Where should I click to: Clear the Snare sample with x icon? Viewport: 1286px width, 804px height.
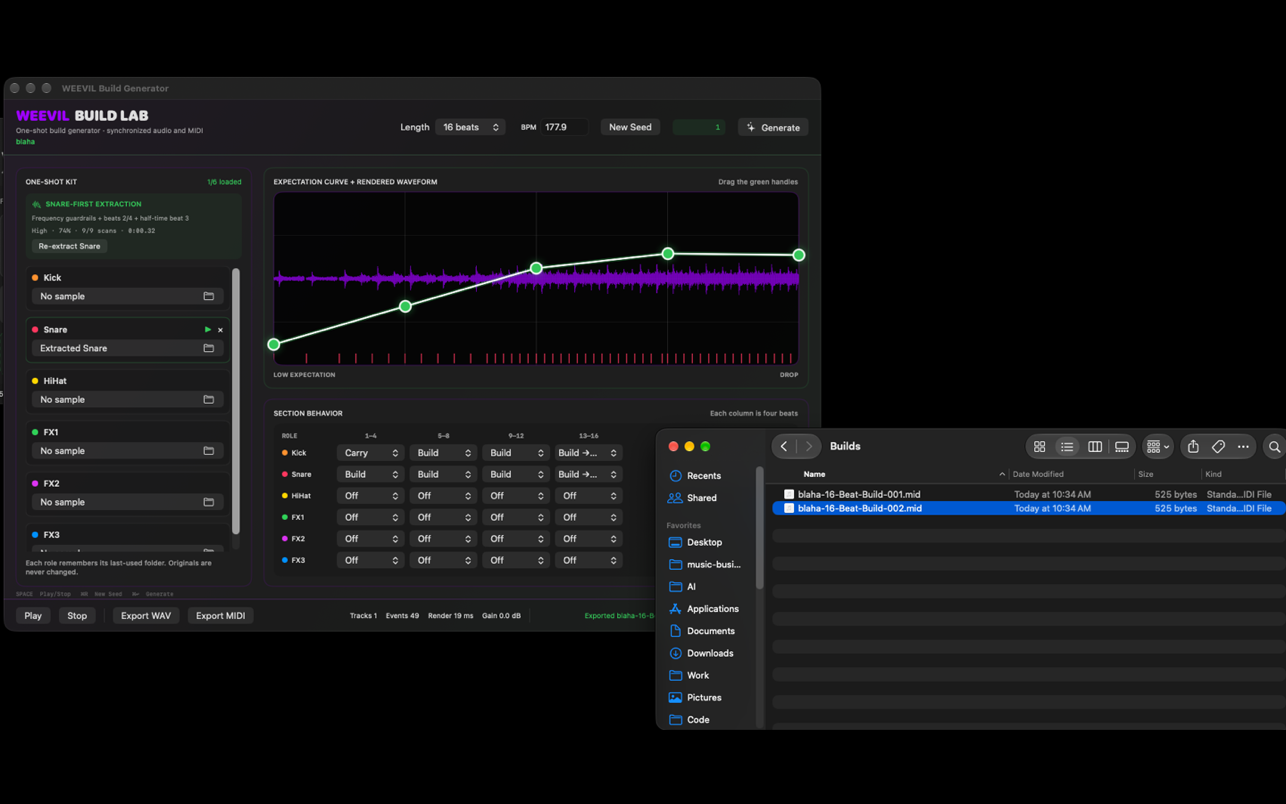tap(220, 330)
